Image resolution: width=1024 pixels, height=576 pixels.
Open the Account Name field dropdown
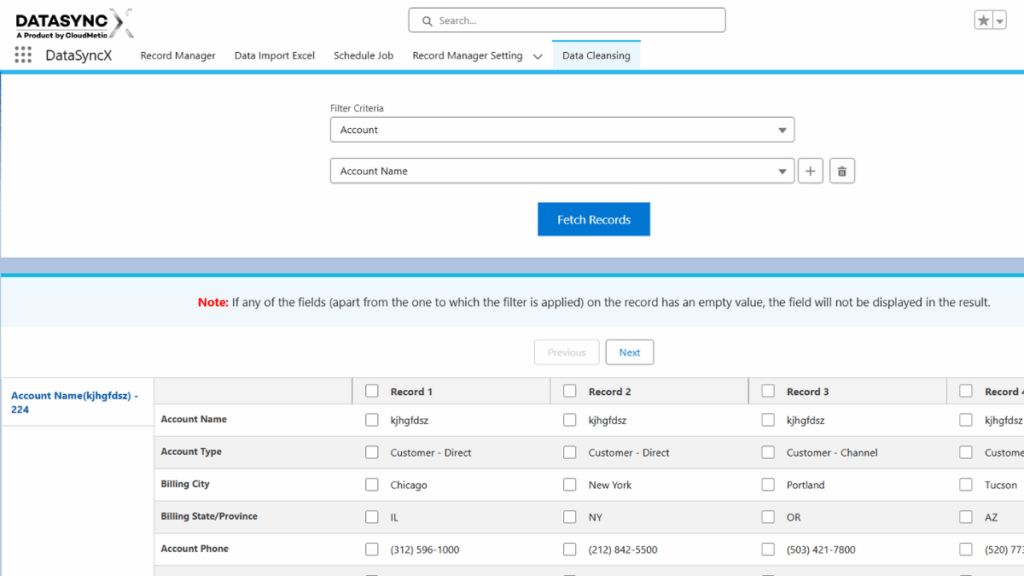tap(562, 170)
